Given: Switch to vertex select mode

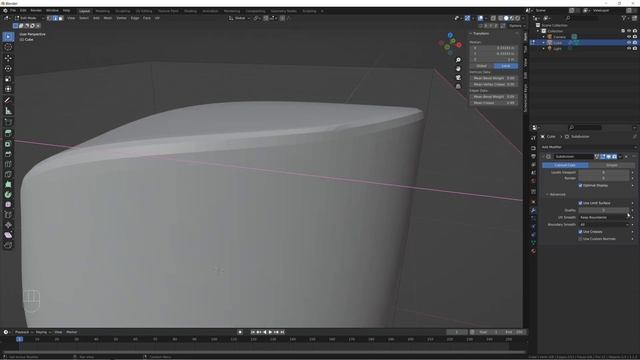Looking at the screenshot, I should (x=49, y=18).
